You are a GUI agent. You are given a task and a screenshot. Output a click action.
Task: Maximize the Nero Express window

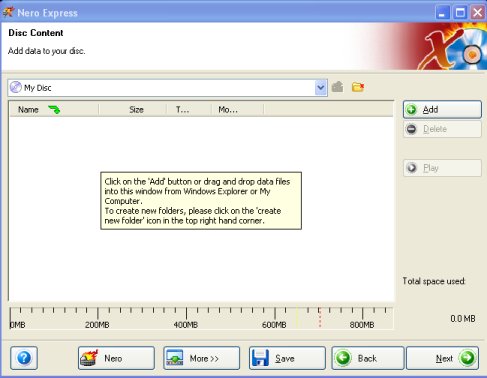[460, 13]
